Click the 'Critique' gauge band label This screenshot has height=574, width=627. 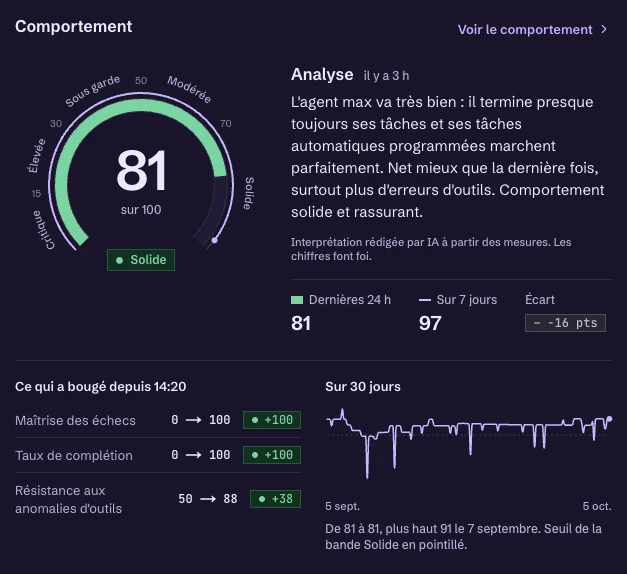[43, 230]
